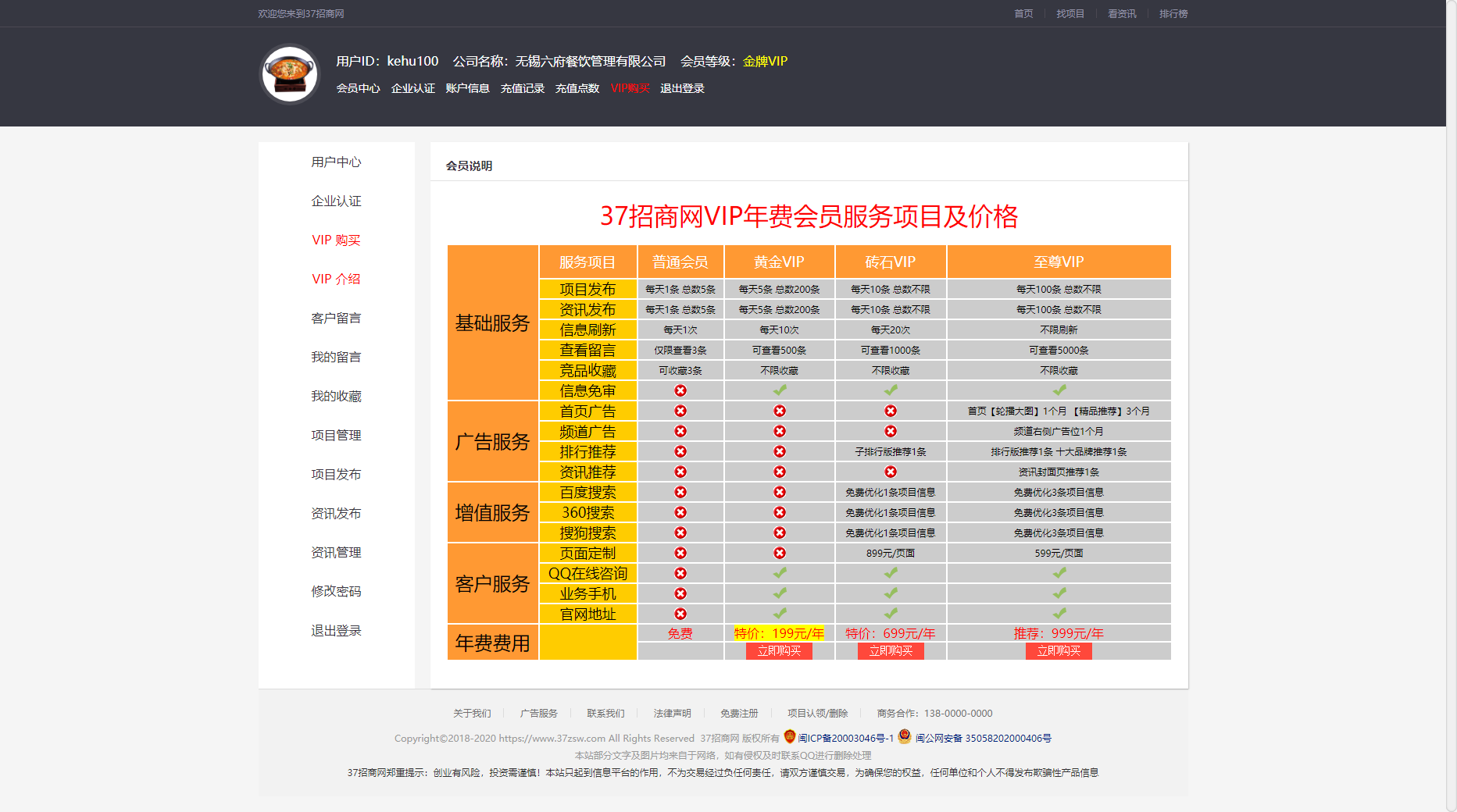Open 修改密码 in sidebar
Screen dimensions: 1457x812
(337, 591)
